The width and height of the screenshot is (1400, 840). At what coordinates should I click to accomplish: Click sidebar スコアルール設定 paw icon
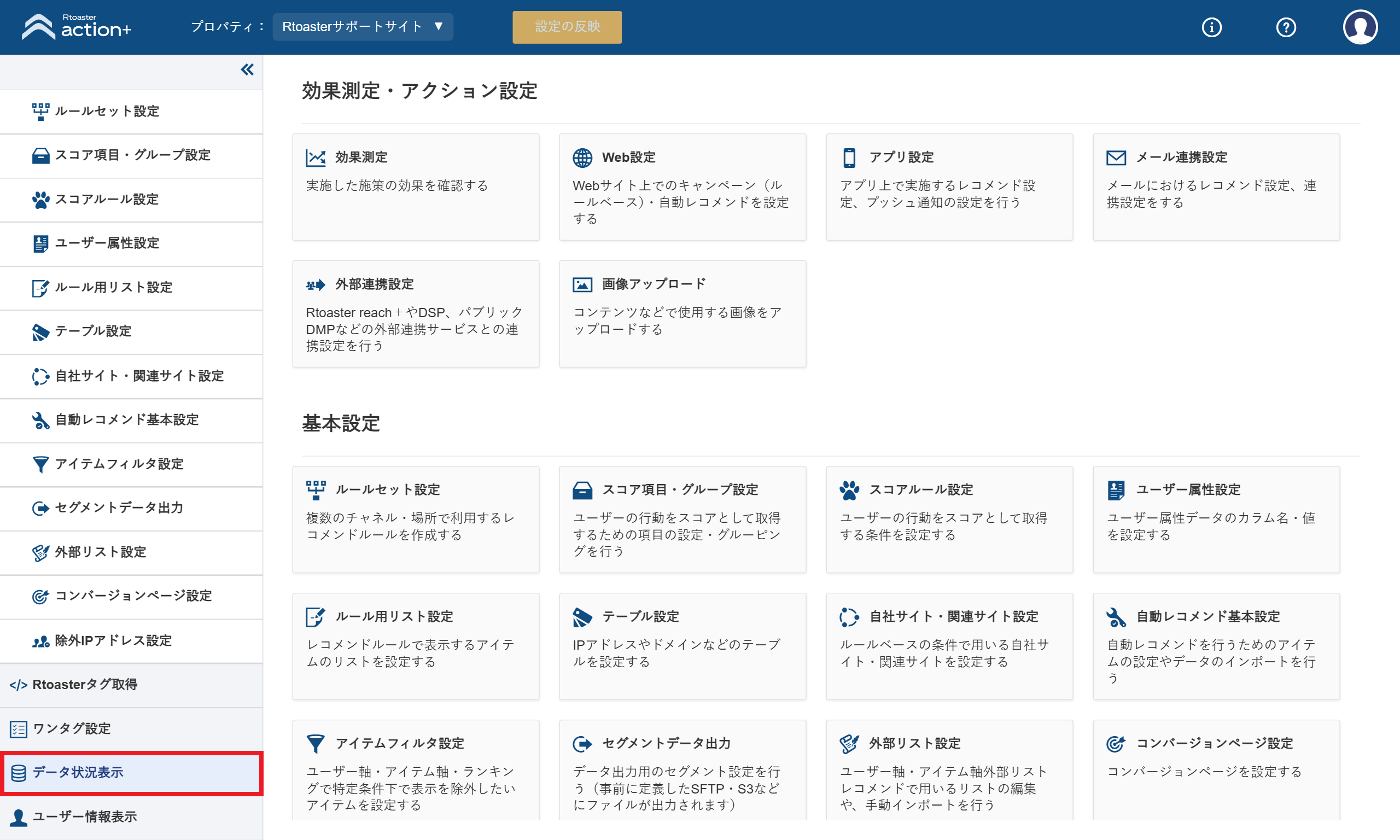pyautogui.click(x=40, y=200)
